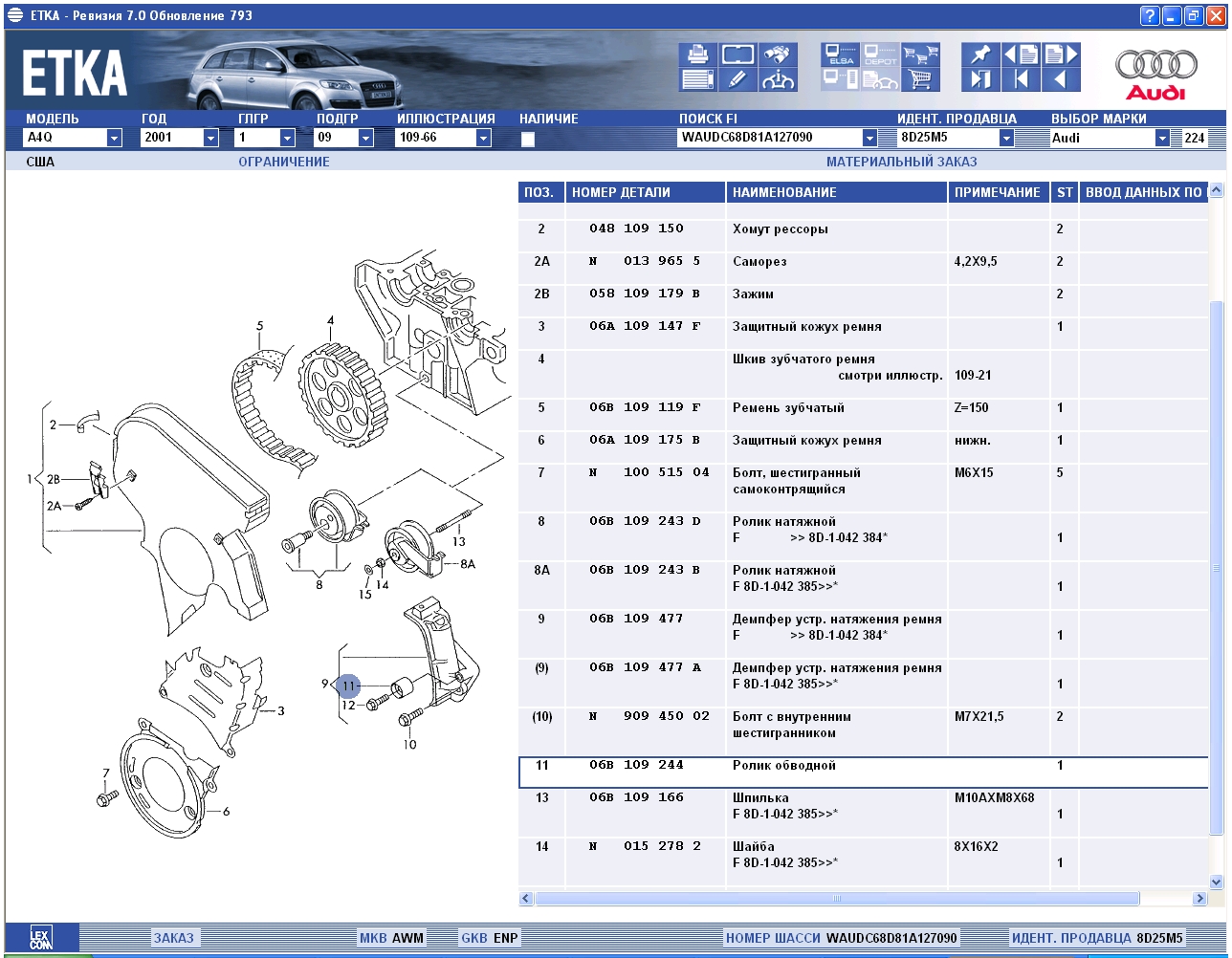This screenshot has width=1232, height=958.
Task: Open illustration reference 109-21
Action: (x=973, y=375)
